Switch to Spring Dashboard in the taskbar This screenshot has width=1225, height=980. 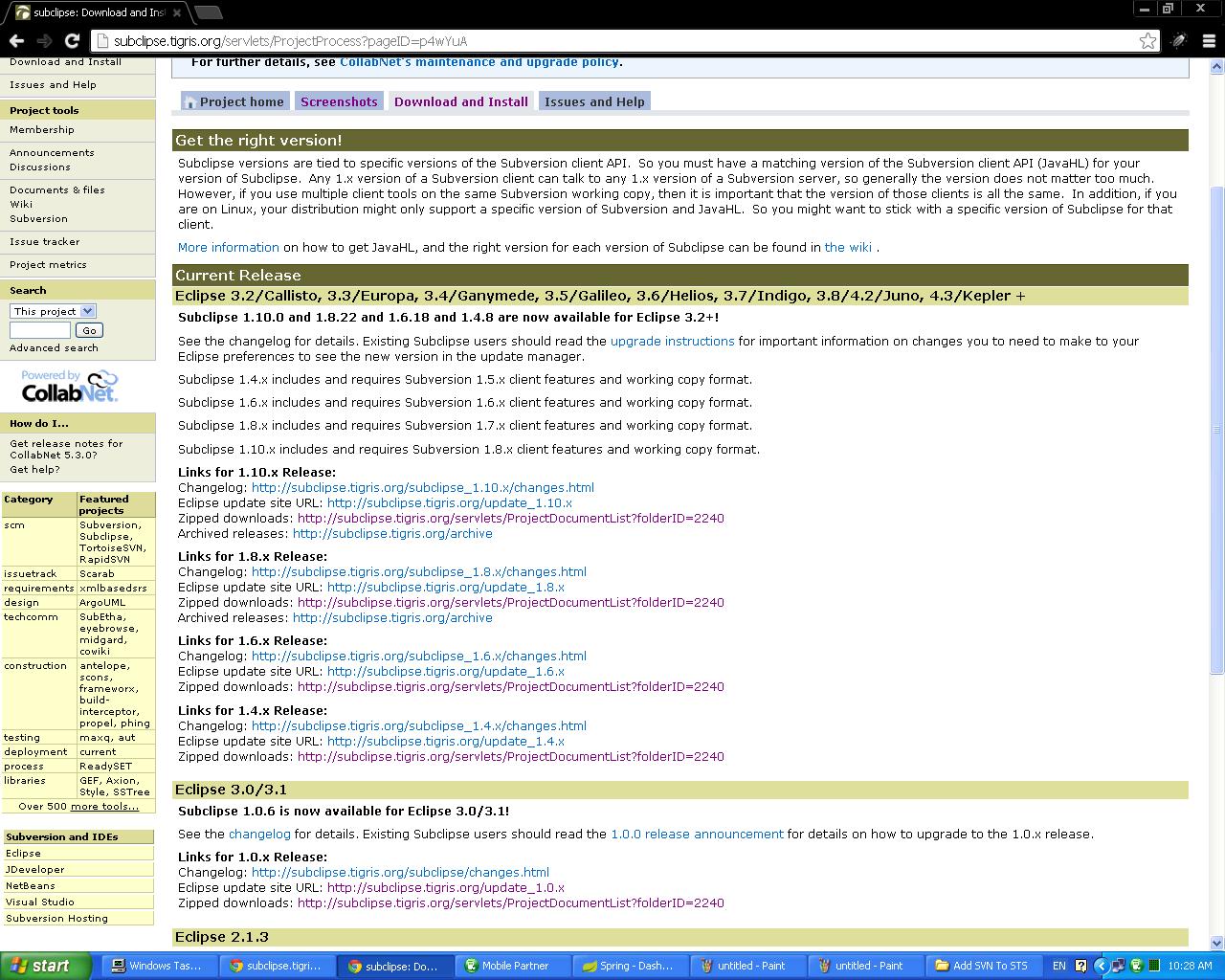(x=633, y=966)
